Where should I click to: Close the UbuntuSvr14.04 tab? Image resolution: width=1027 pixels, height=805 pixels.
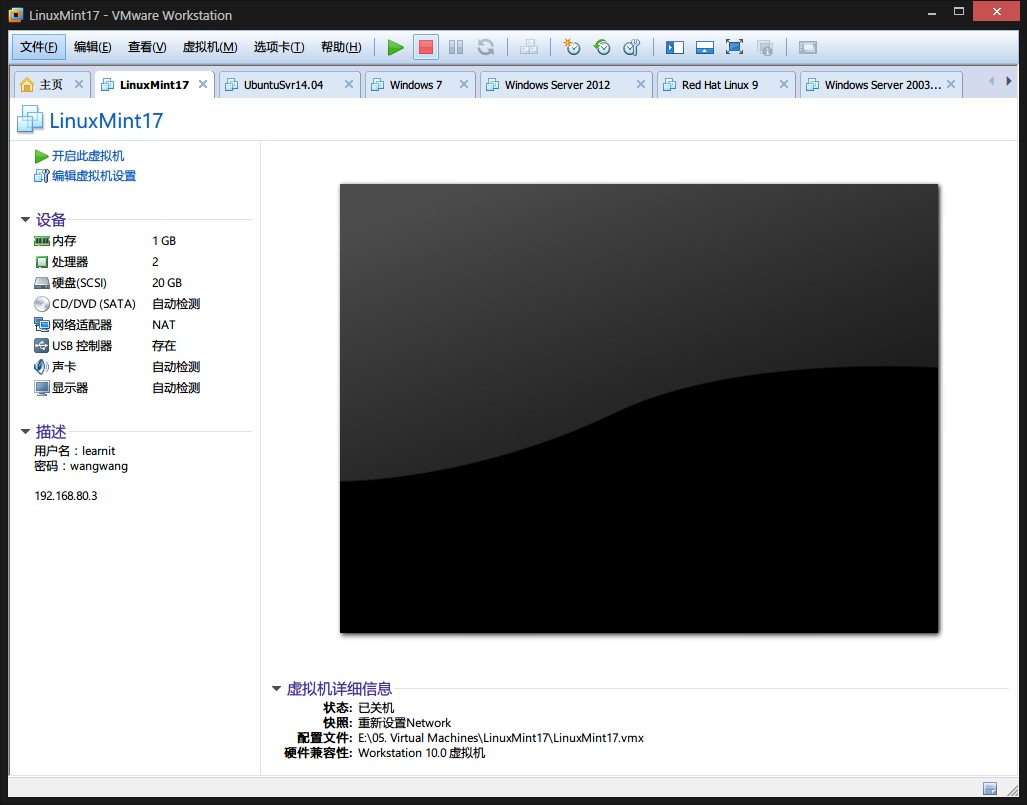point(349,84)
